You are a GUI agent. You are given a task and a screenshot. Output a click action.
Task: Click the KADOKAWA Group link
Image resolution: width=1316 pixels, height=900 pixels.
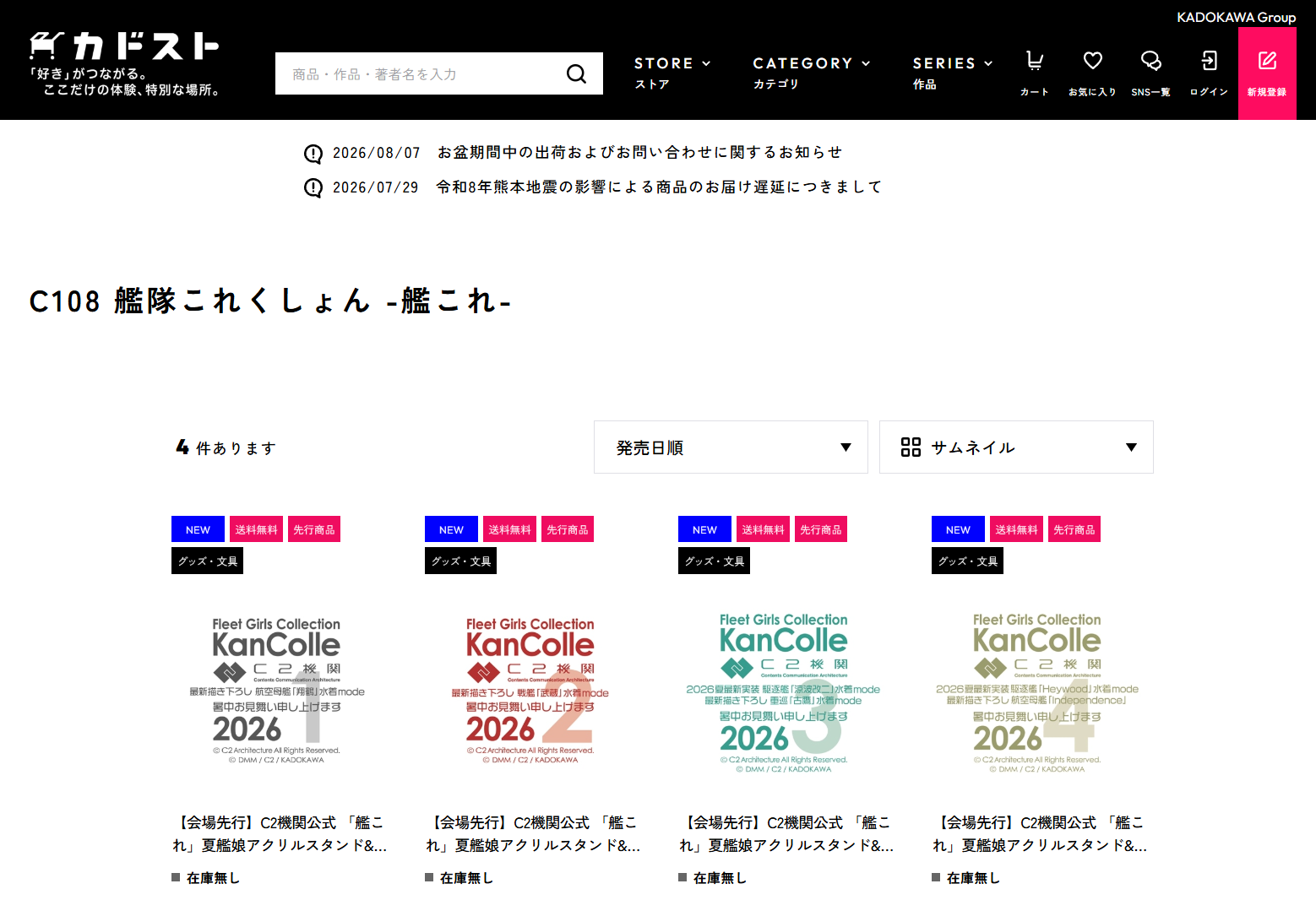pos(1236,17)
